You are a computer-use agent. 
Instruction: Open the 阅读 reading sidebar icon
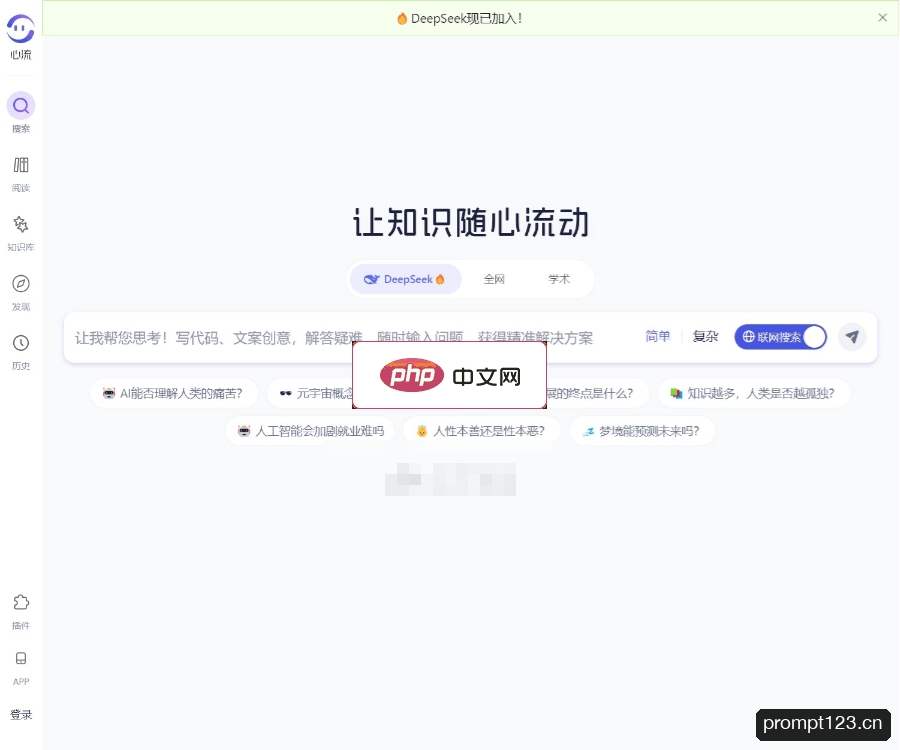coord(21,165)
